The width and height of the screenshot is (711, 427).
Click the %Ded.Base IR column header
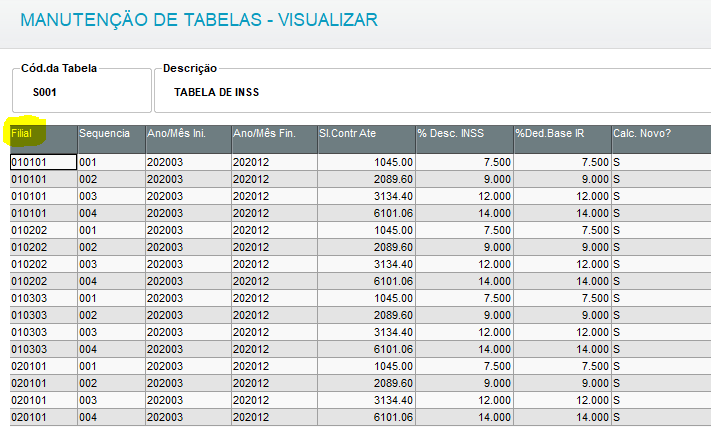(x=563, y=140)
